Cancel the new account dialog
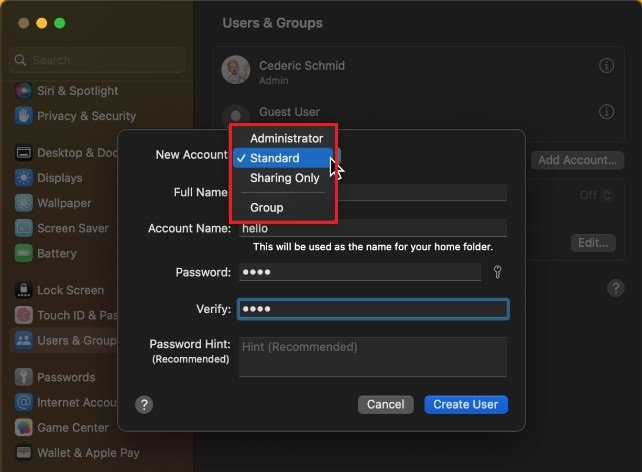Viewport: 642px width, 472px height. (385, 405)
